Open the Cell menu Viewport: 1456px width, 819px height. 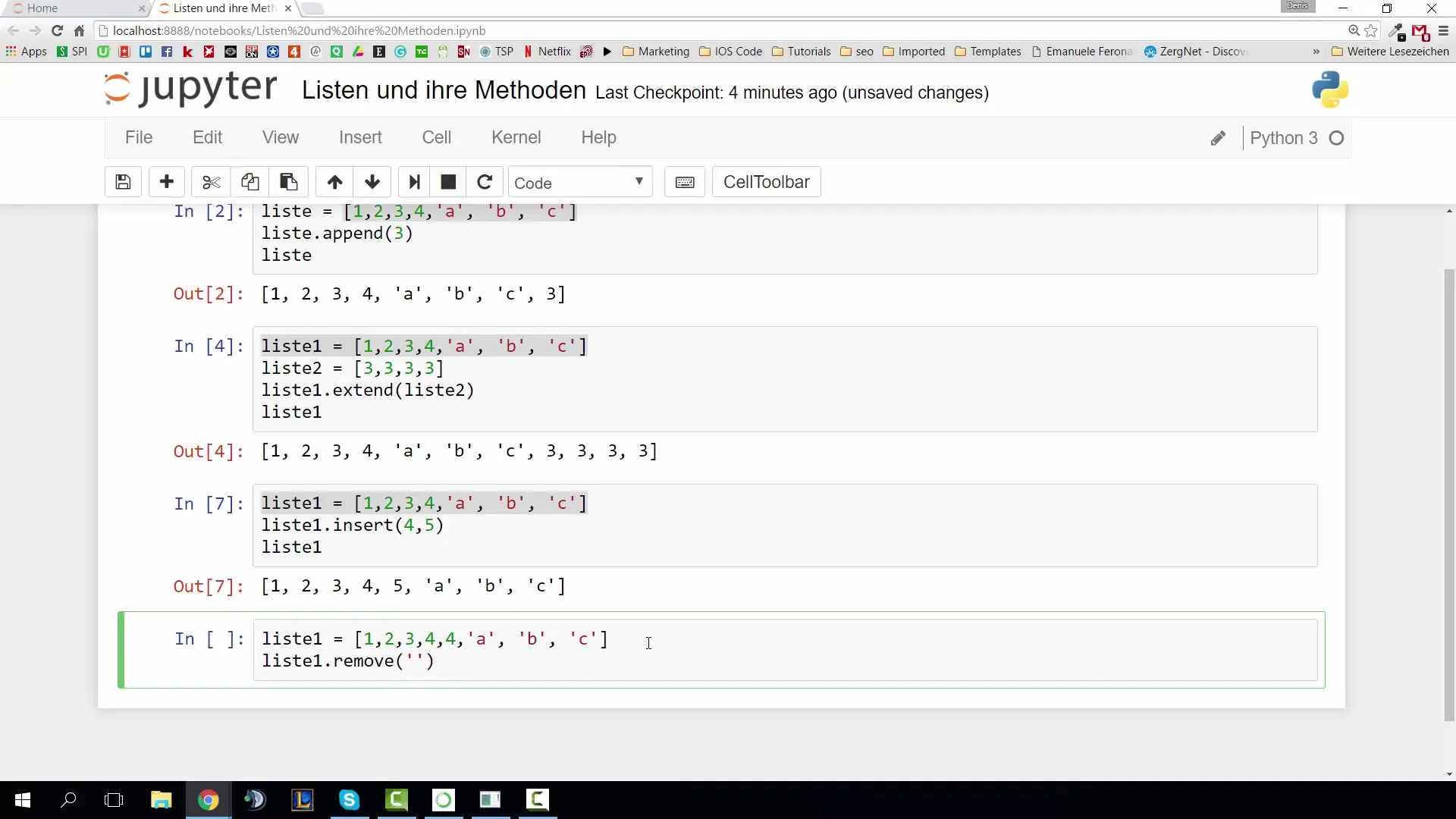point(436,137)
